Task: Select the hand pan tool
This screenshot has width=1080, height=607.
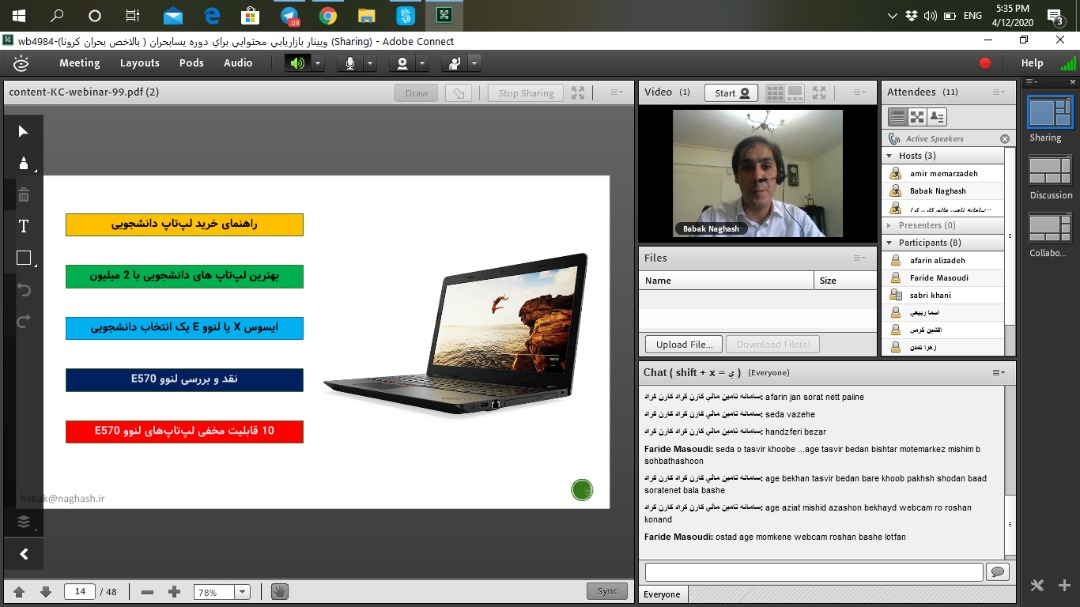Action: click(x=280, y=591)
